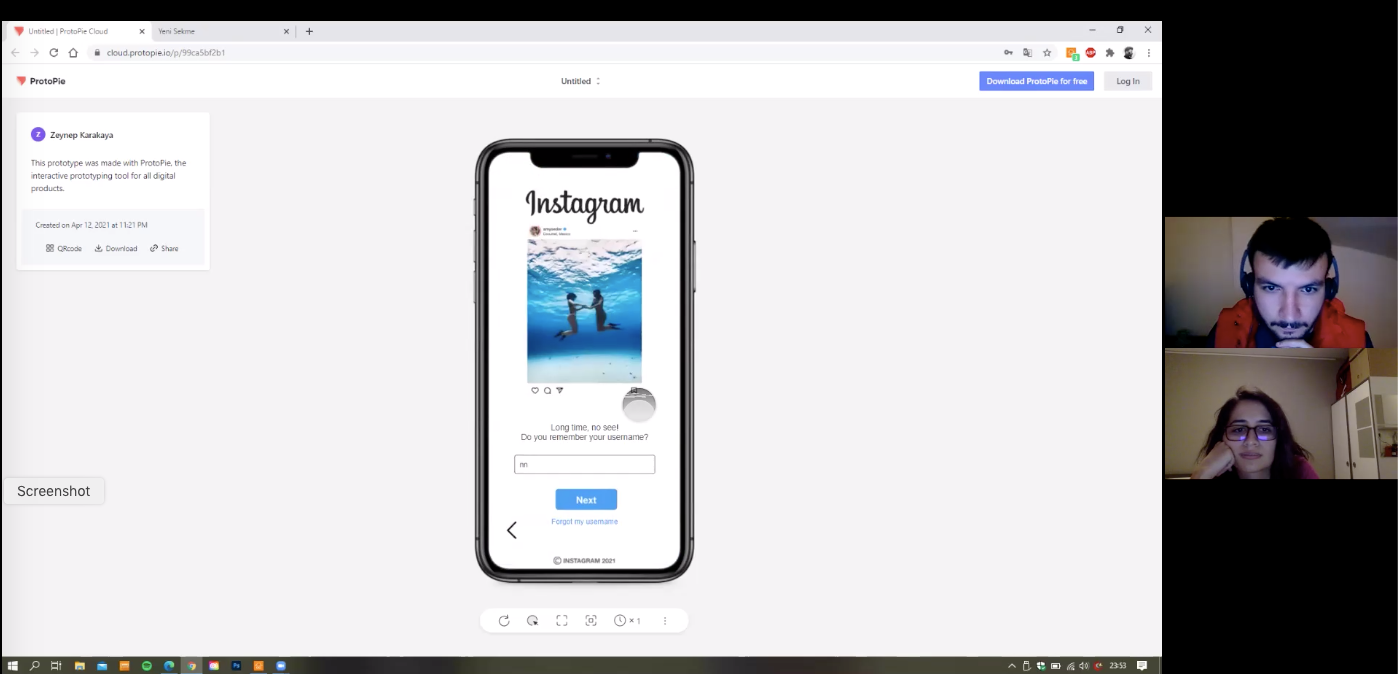This screenshot has width=1398, height=674.
Task: Click the browser home button
Action: (73, 53)
